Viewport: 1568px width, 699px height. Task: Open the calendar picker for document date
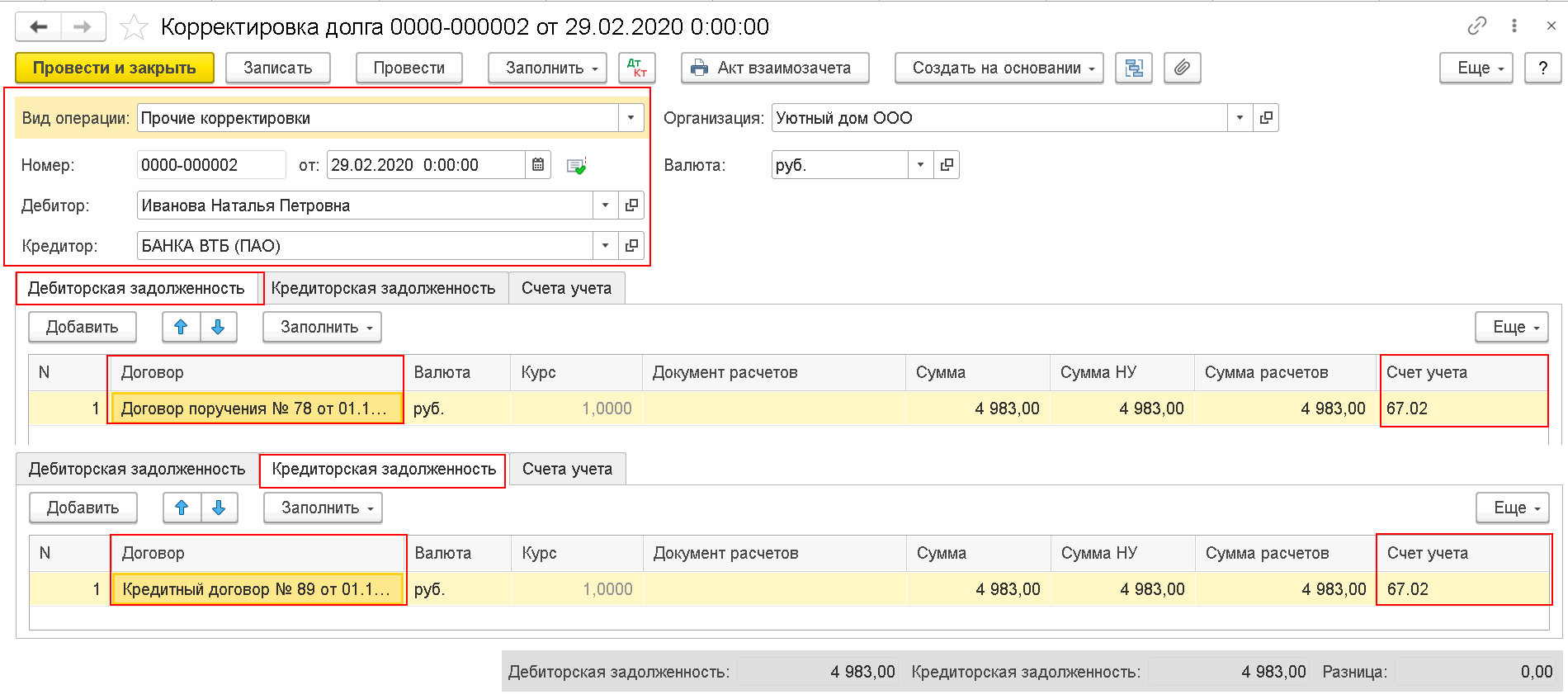(538, 165)
